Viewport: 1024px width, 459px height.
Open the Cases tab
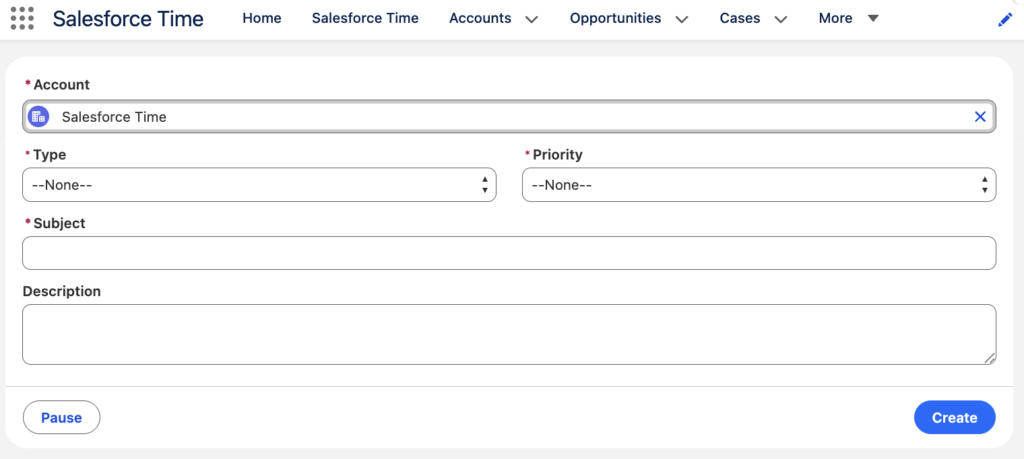click(x=740, y=18)
